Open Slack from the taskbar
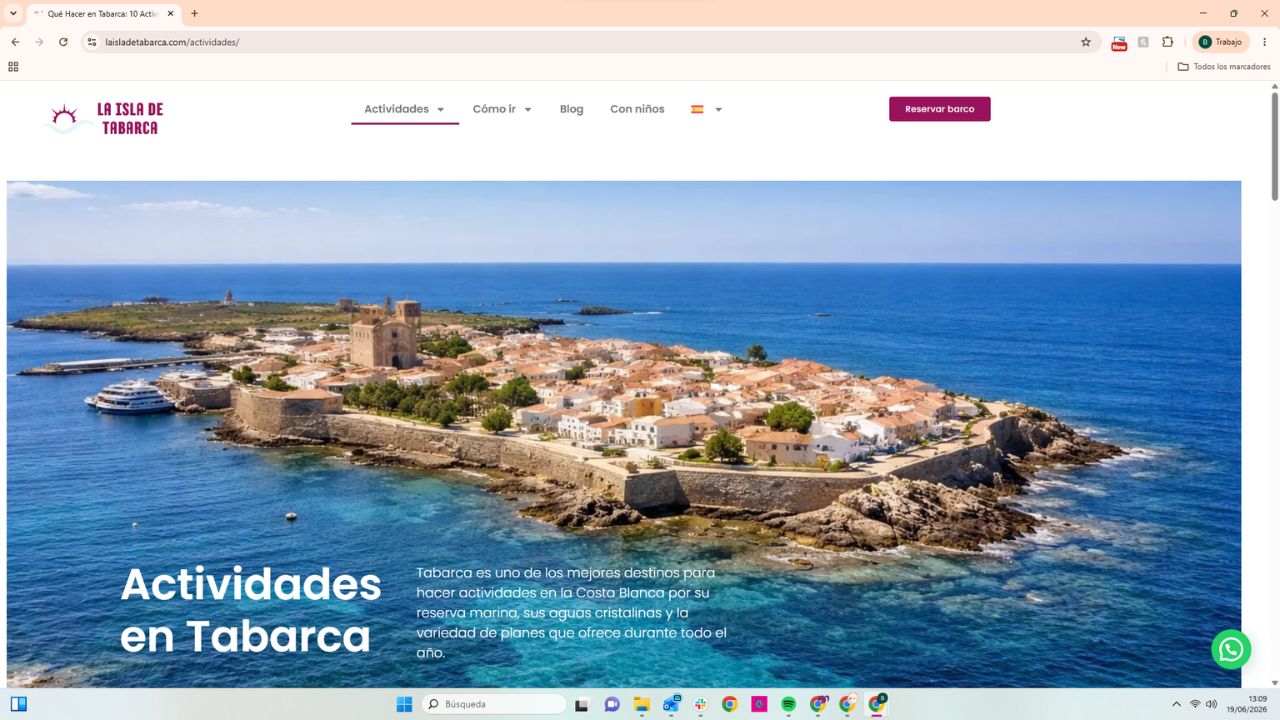 (701, 704)
